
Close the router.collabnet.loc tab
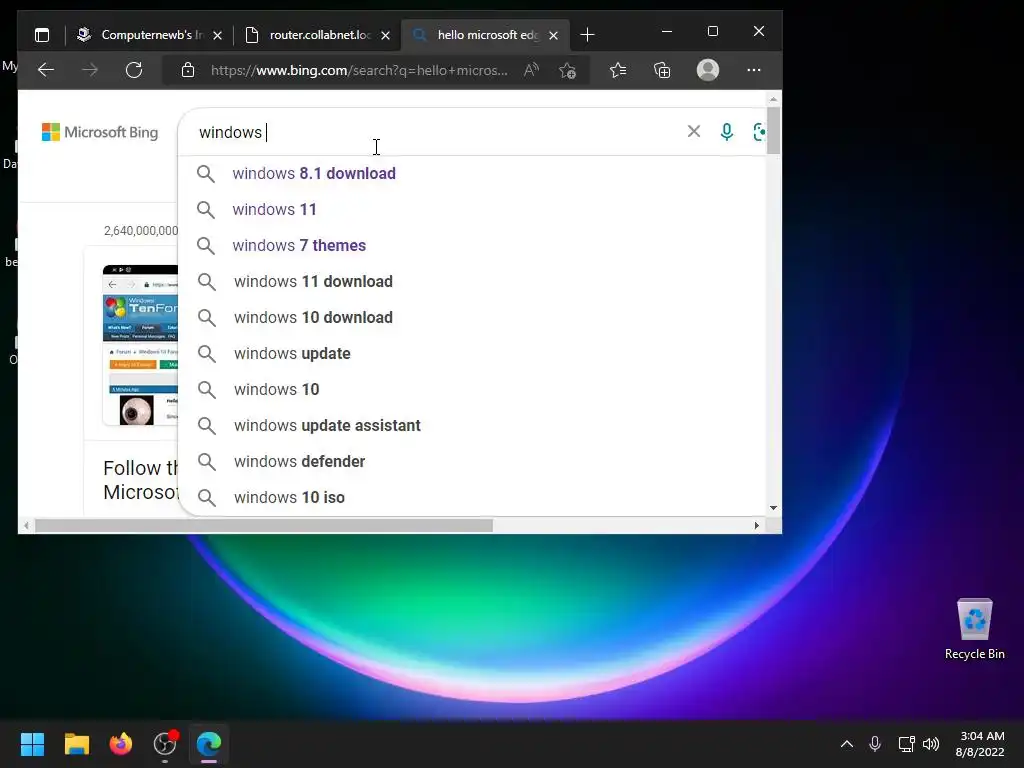tap(385, 35)
